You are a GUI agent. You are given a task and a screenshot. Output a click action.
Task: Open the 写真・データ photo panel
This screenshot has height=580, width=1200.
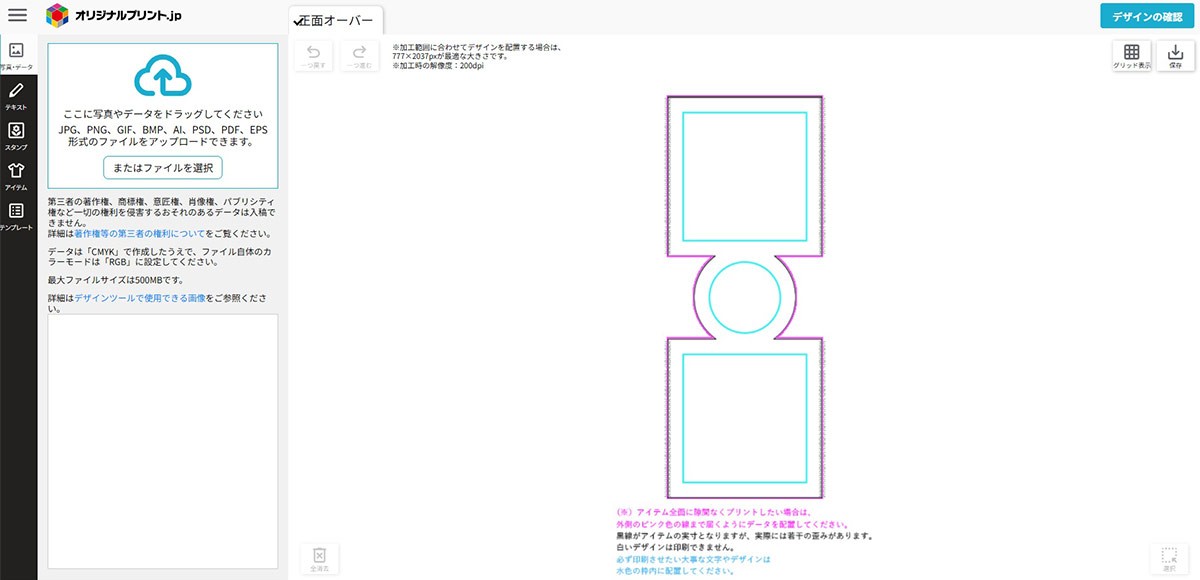[x=17, y=57]
